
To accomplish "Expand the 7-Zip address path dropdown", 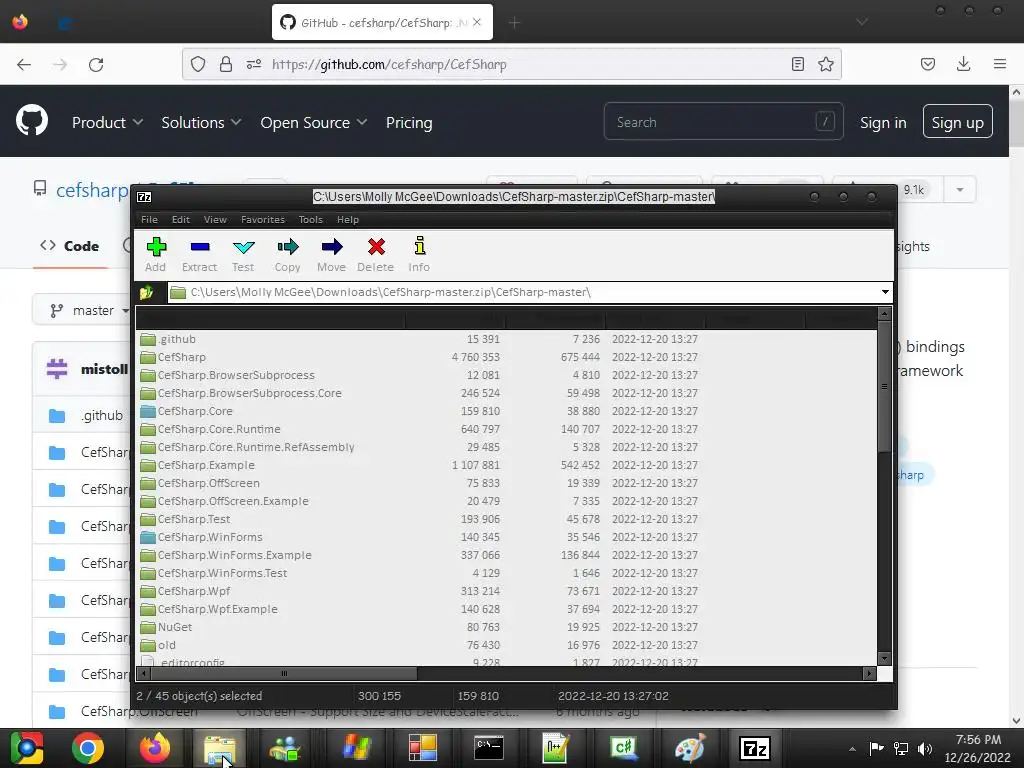I will [885, 292].
